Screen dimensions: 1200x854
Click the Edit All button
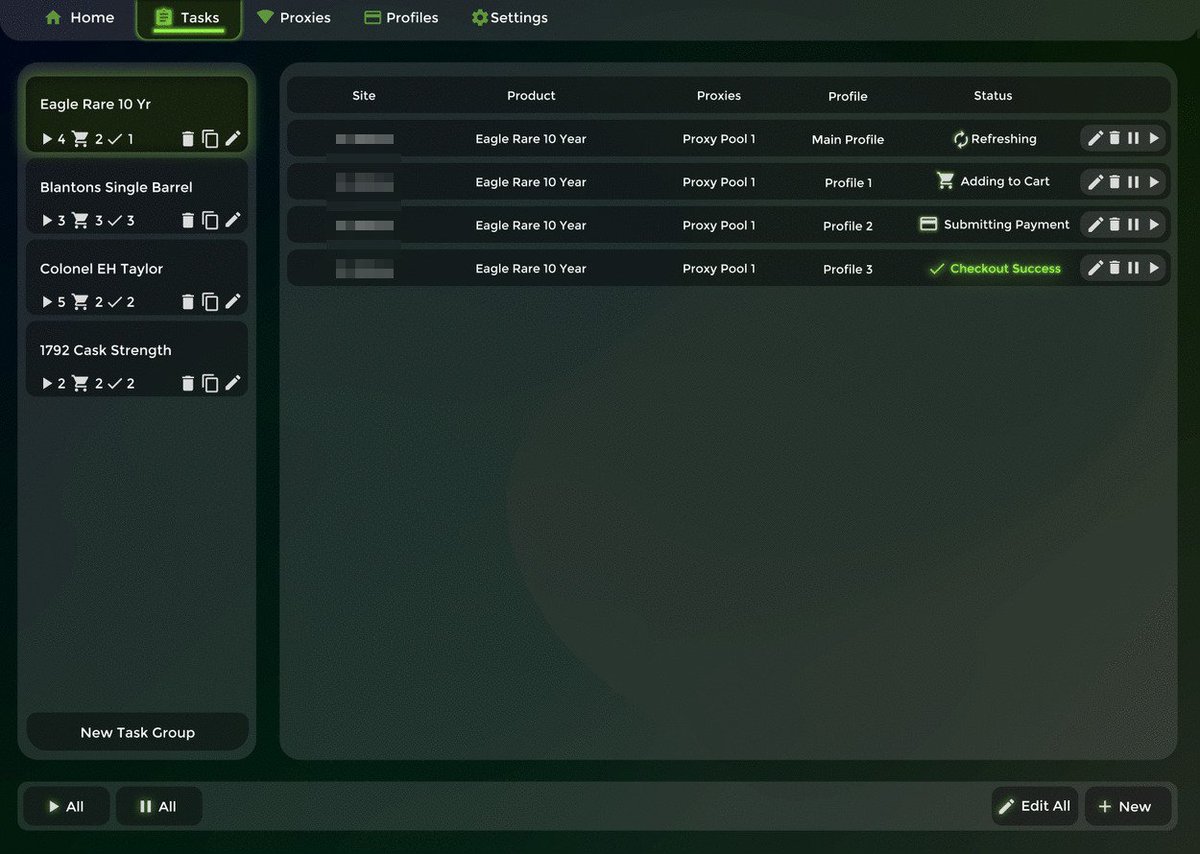coord(1035,806)
